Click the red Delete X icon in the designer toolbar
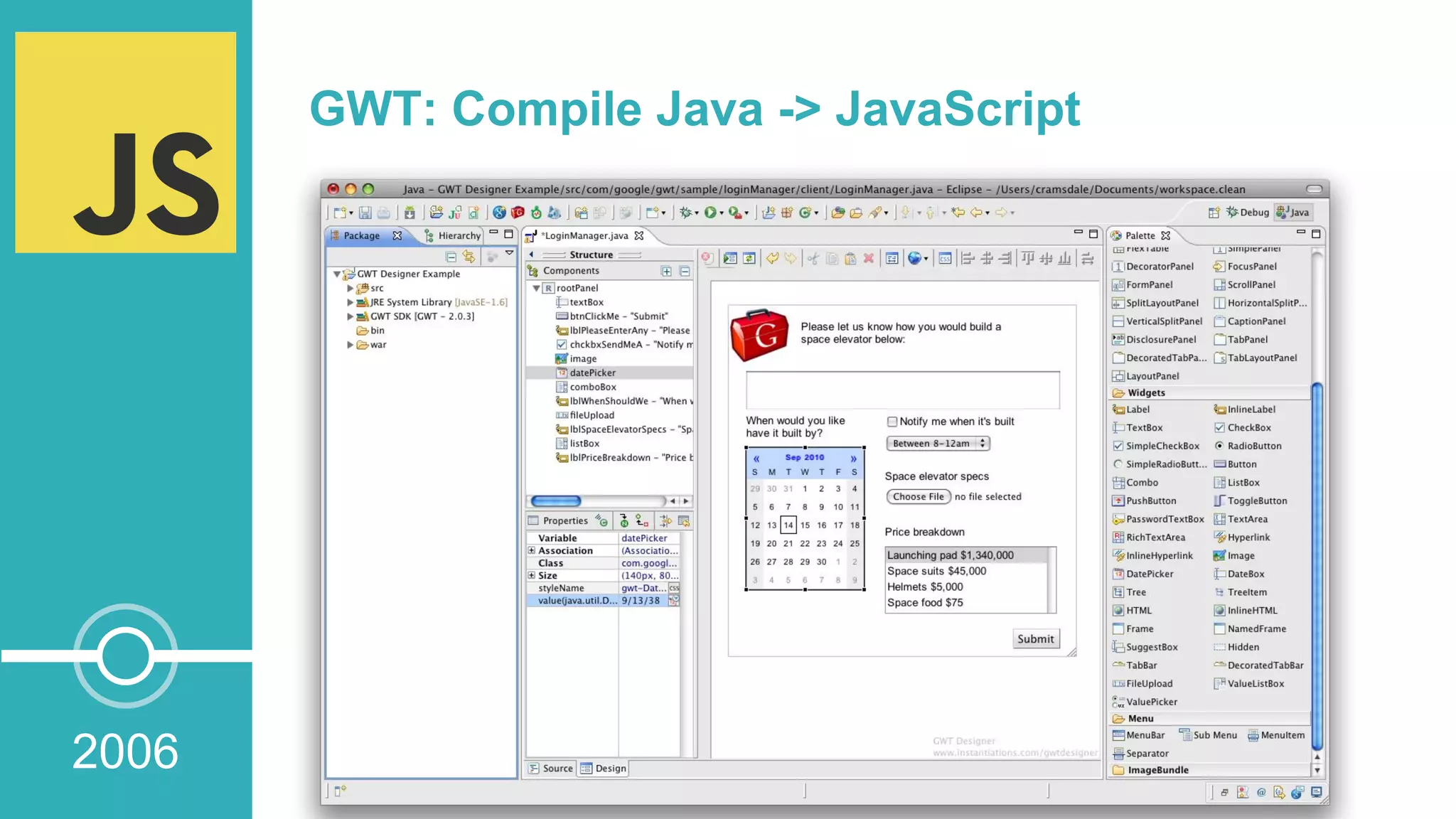This screenshot has height=819, width=1456. click(x=869, y=259)
